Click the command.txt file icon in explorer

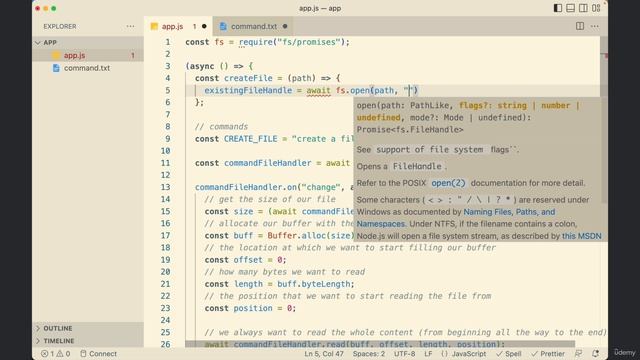coord(56,68)
